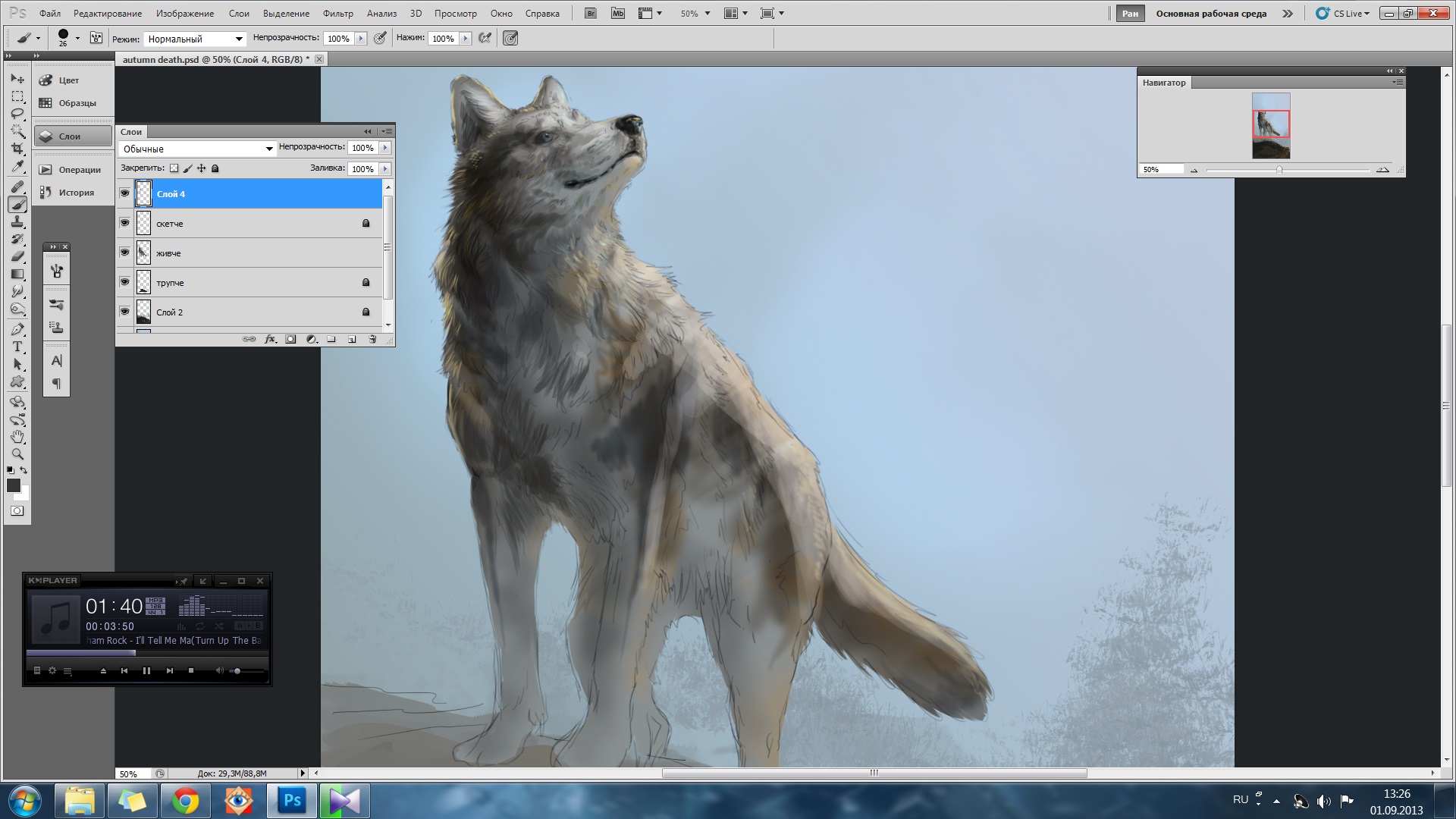Select the Move tool
The width and height of the screenshot is (1456, 819).
(x=17, y=79)
